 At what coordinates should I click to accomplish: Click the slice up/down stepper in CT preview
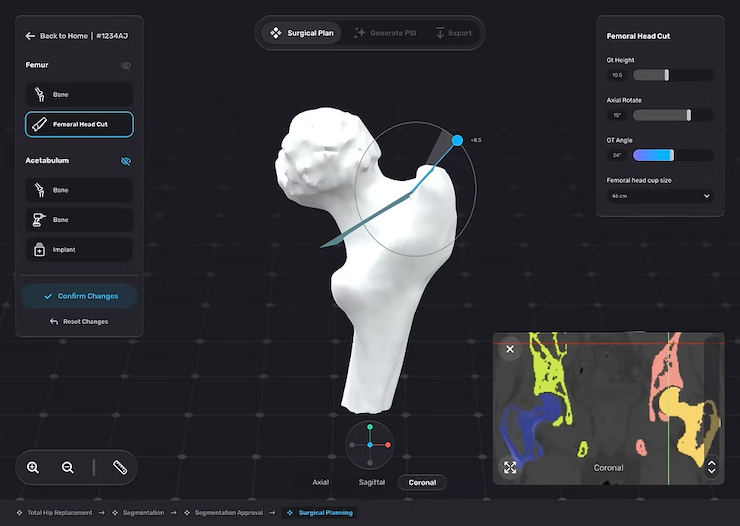click(712, 467)
